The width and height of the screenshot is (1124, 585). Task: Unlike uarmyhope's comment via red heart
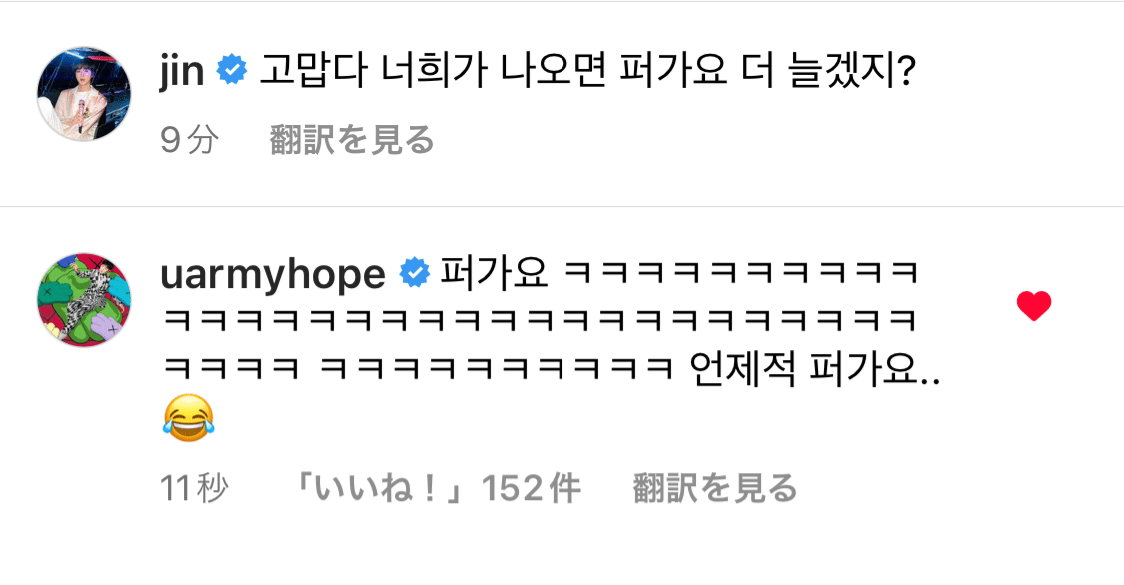[1034, 306]
